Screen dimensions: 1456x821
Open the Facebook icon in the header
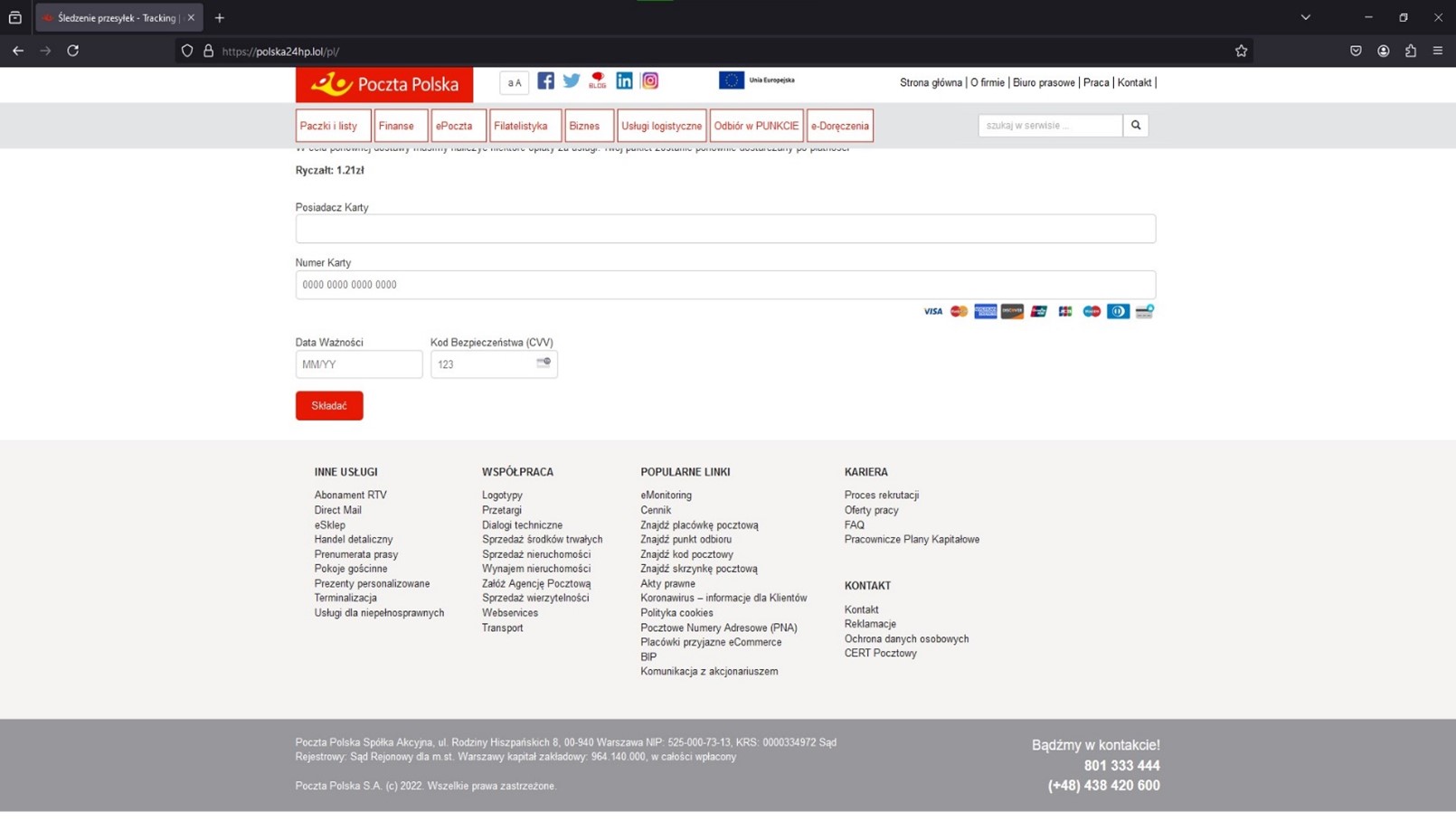[545, 81]
